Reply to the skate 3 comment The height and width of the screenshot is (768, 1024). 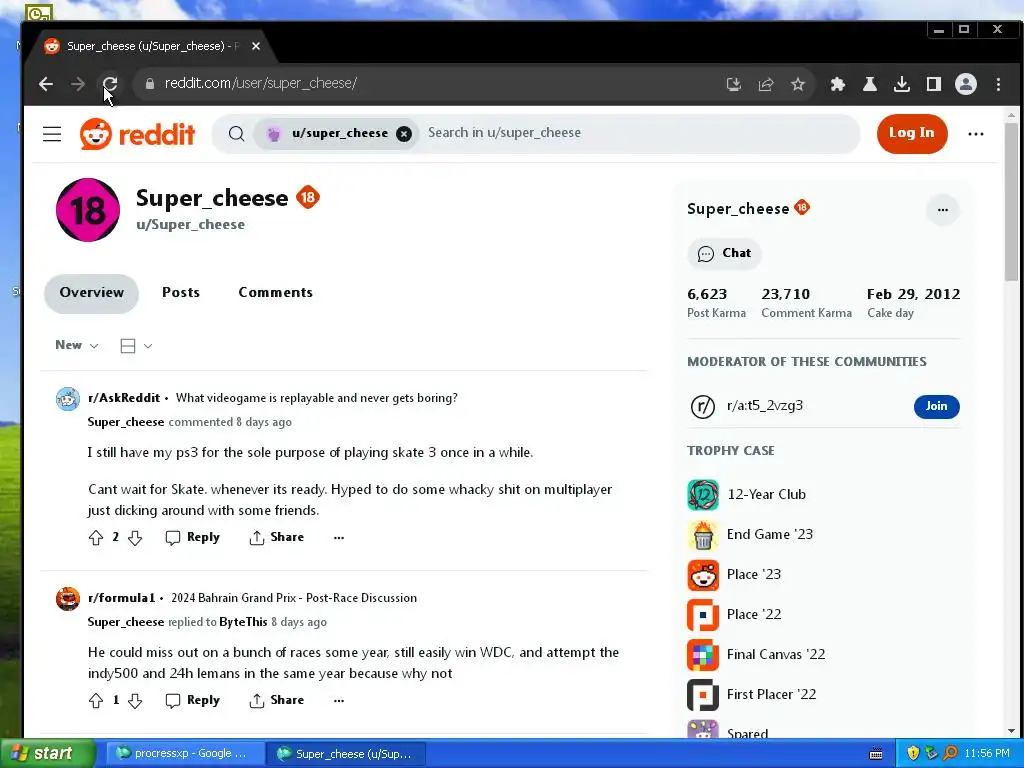point(193,537)
